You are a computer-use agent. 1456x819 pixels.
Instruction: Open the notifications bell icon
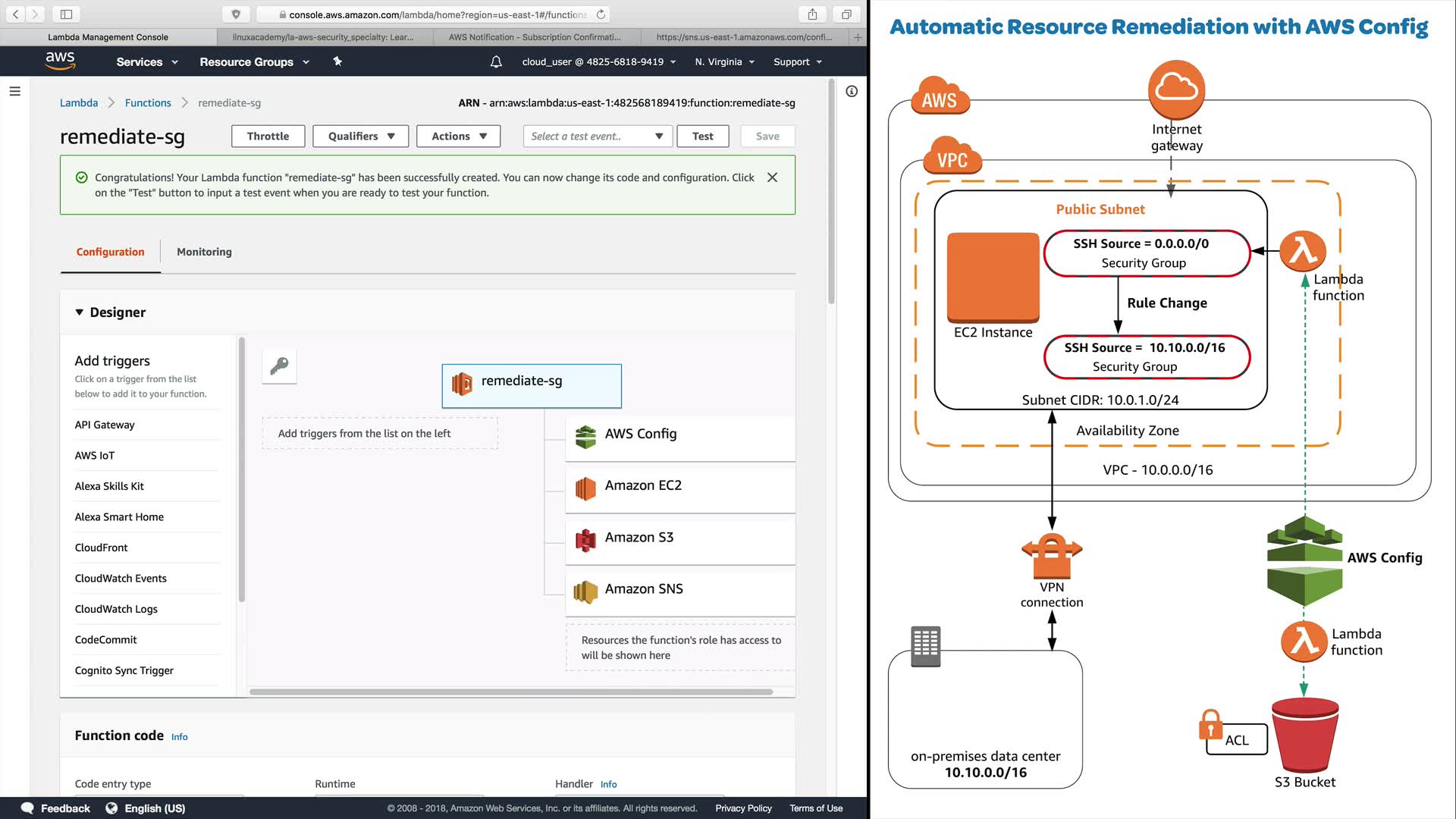tap(496, 62)
